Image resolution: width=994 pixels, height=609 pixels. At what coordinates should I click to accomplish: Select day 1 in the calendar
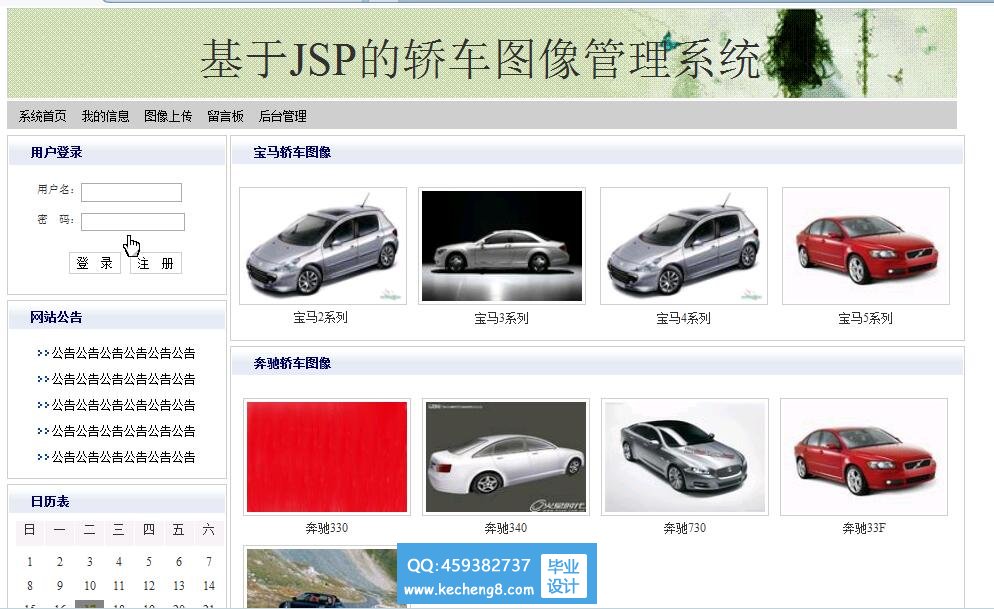pyautogui.click(x=29, y=561)
